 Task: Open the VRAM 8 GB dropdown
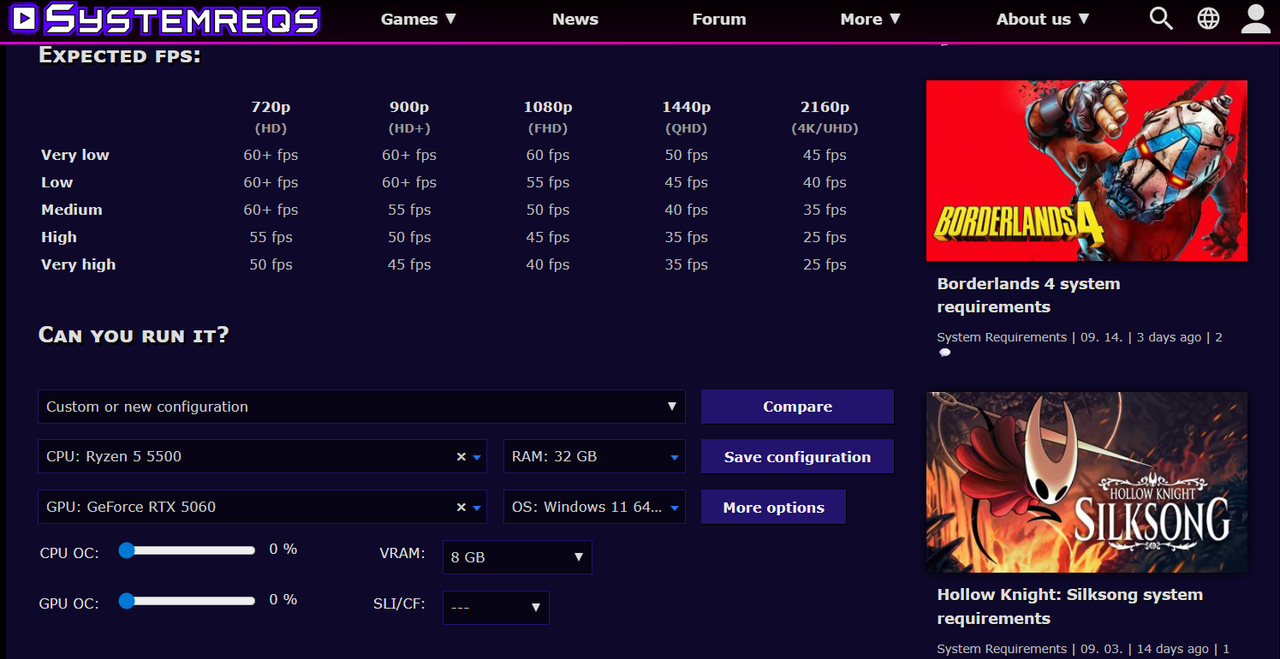coord(517,557)
